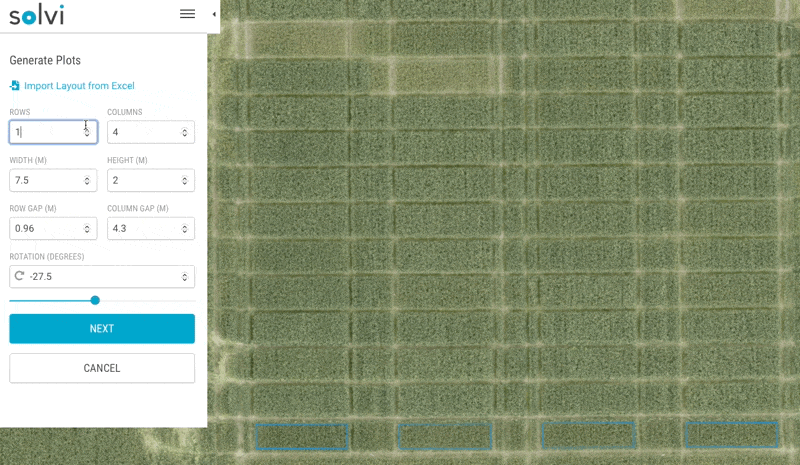
Task: Click the rotation circular arrow icon
Action: point(19,276)
